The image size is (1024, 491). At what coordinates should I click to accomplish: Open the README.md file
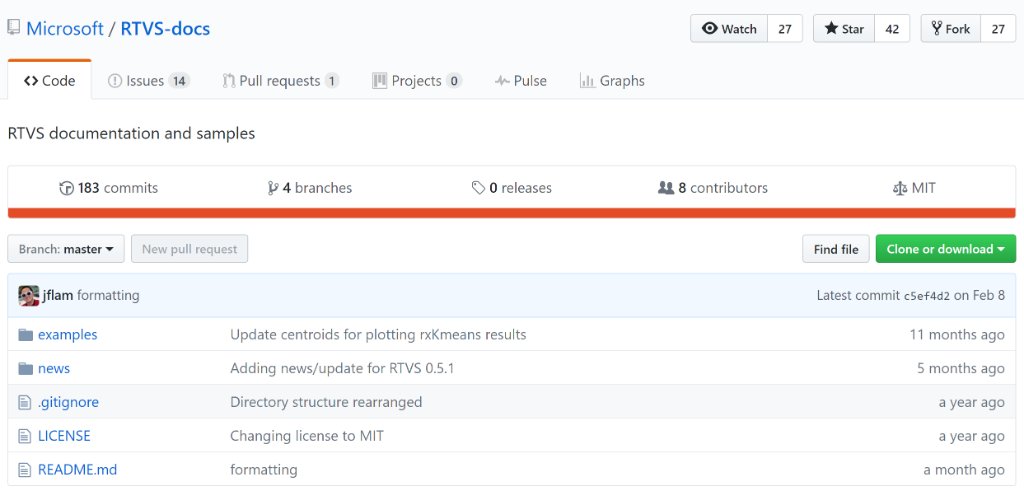tap(77, 470)
